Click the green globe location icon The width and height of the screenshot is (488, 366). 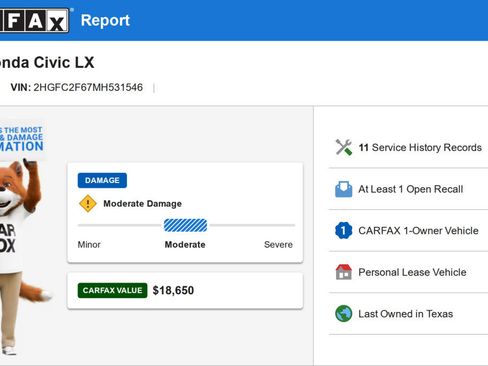343,314
